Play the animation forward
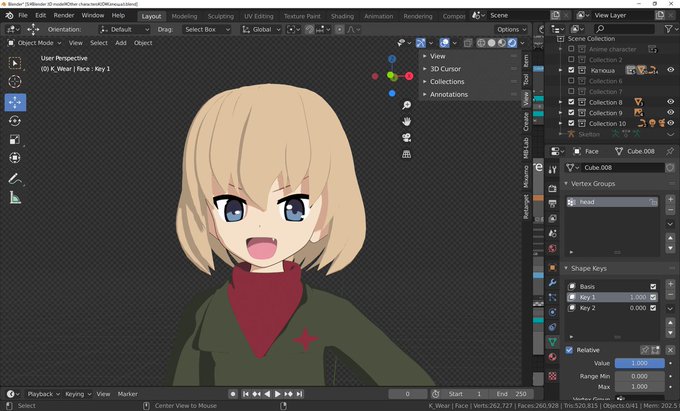 pos(278,394)
